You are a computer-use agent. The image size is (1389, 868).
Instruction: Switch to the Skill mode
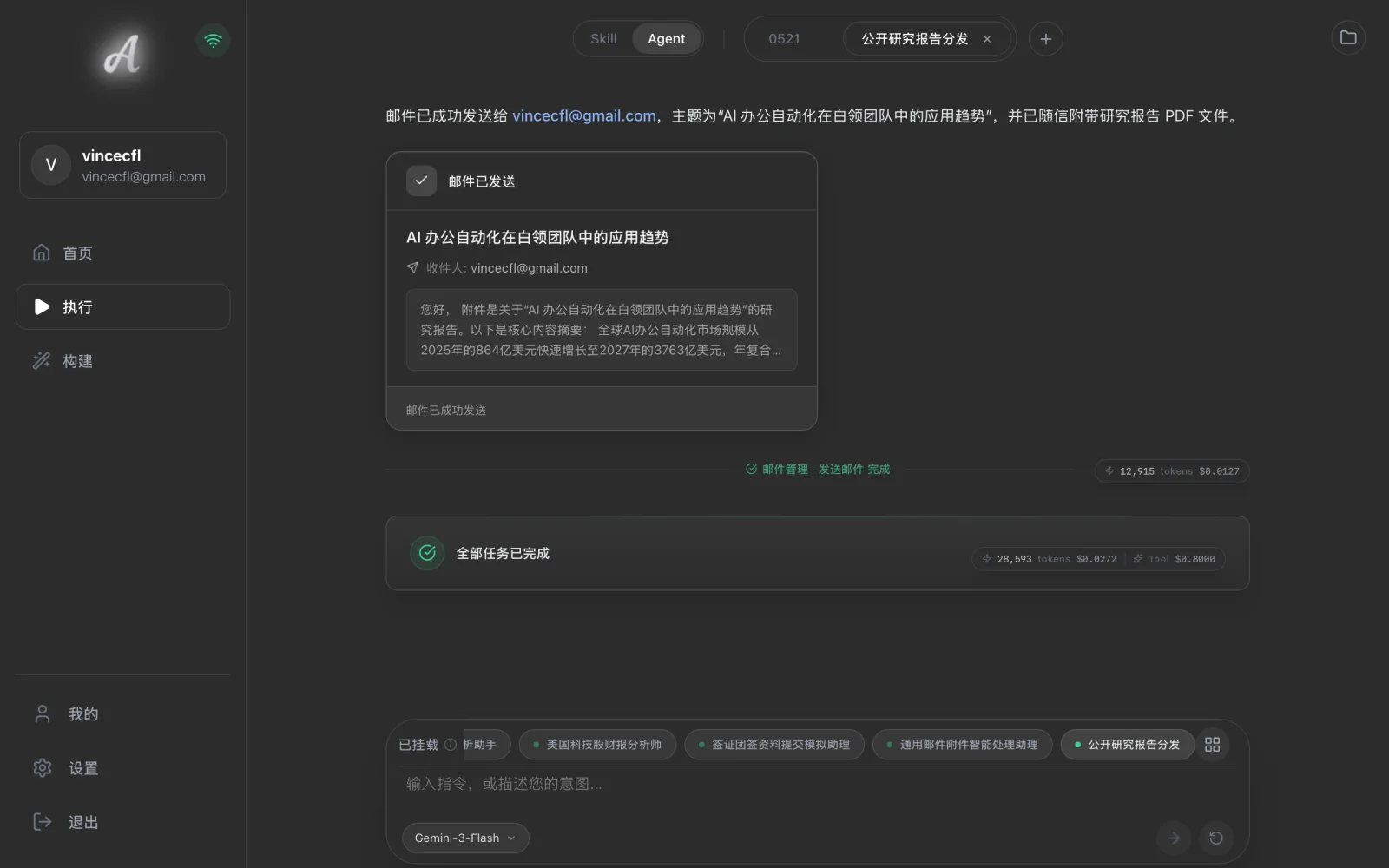(x=603, y=39)
